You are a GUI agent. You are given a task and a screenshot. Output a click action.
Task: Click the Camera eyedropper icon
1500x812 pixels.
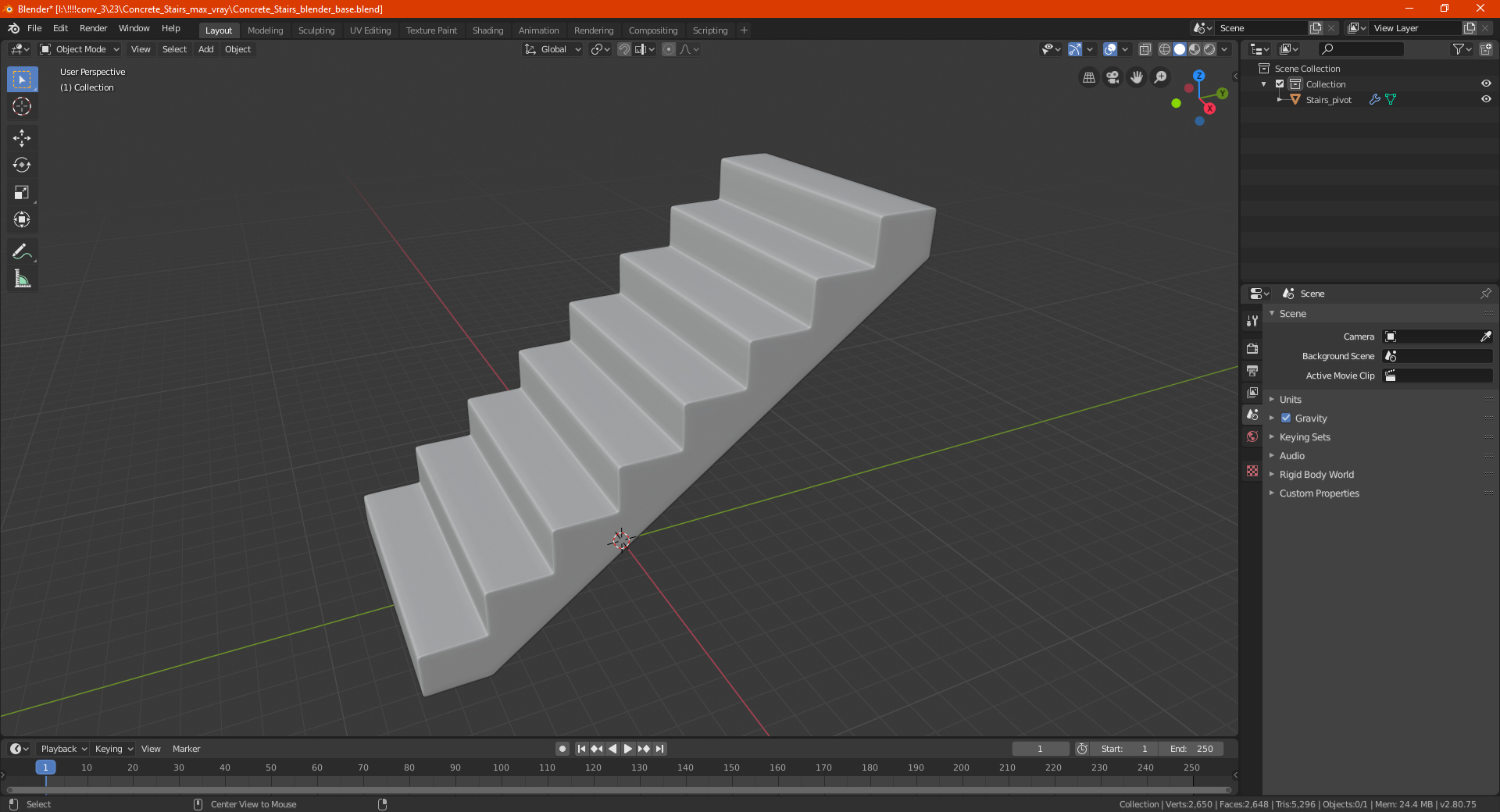[x=1485, y=337]
